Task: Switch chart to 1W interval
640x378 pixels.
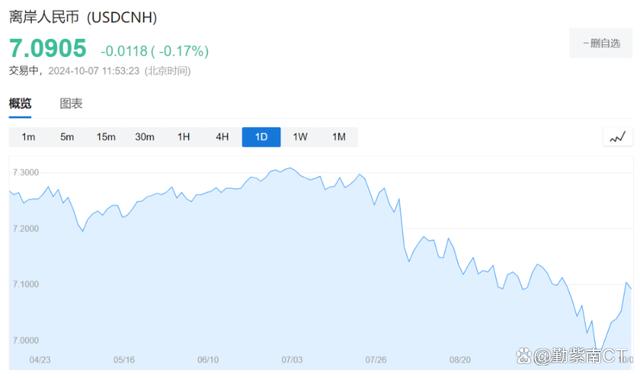Action: 300,137
